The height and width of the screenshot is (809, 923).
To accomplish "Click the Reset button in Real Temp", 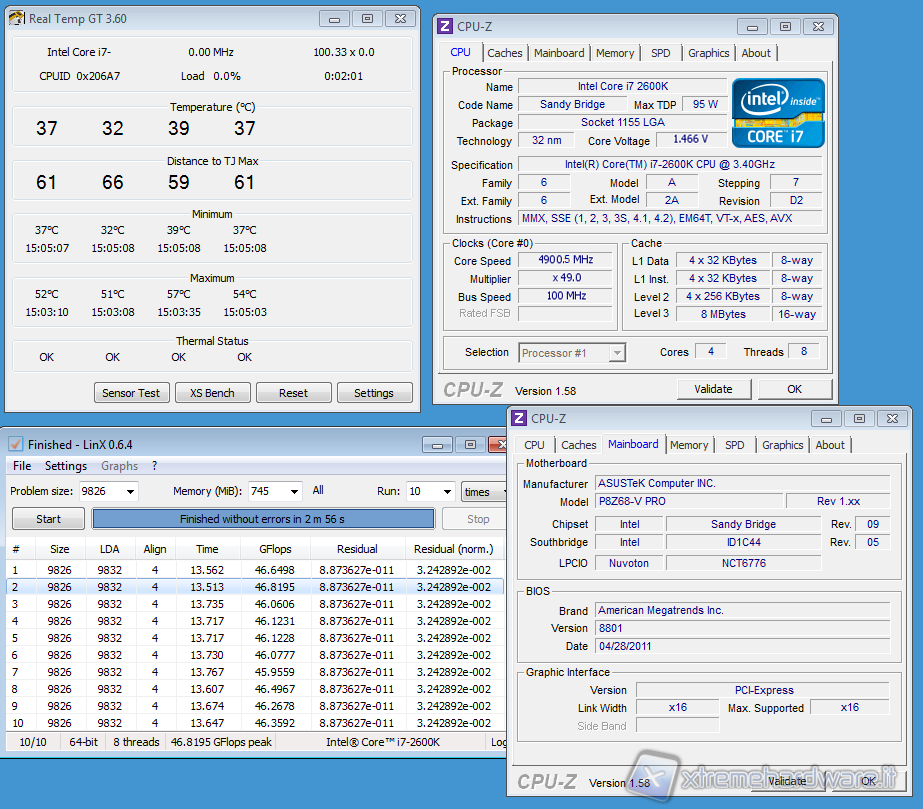I will 293,393.
